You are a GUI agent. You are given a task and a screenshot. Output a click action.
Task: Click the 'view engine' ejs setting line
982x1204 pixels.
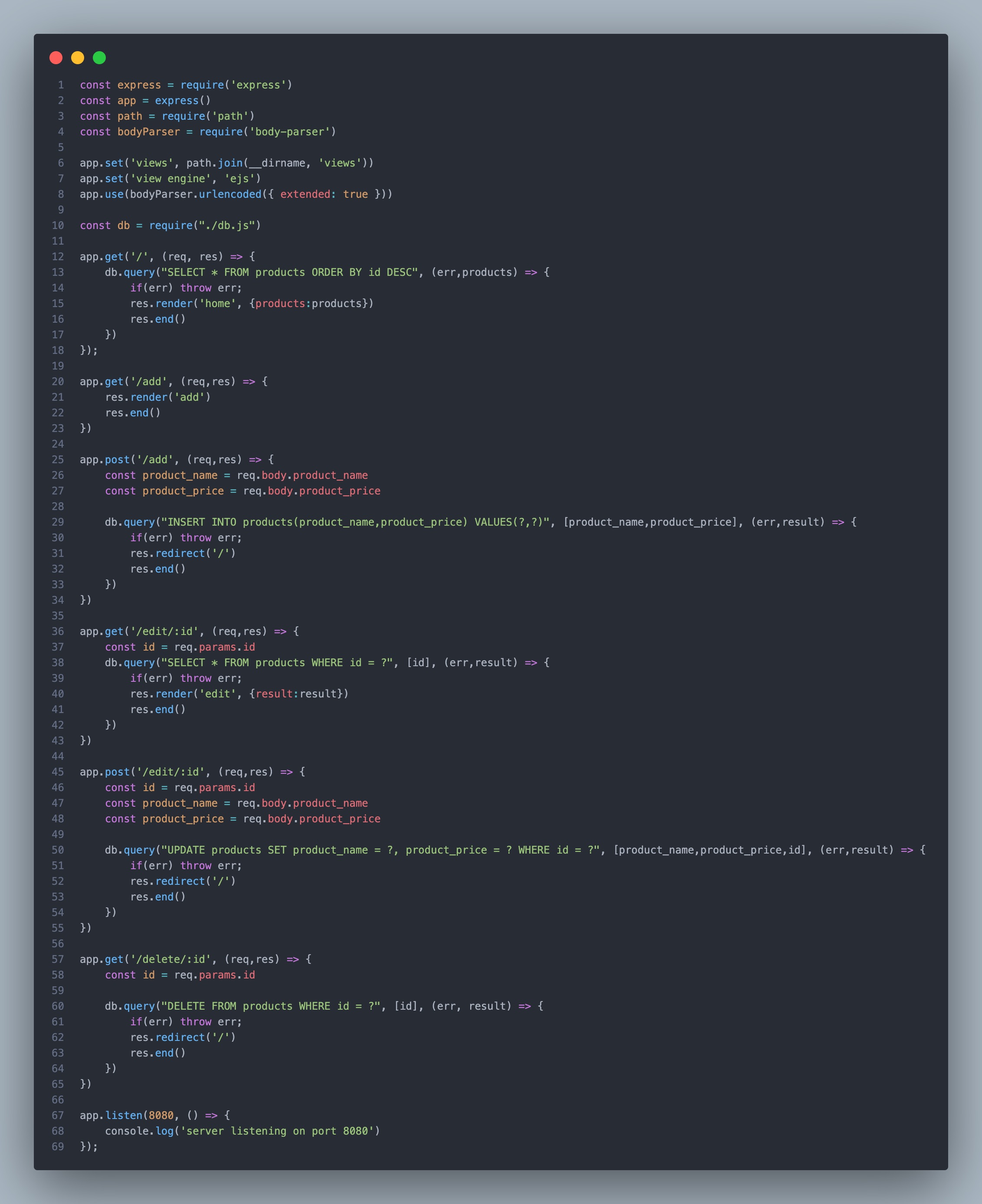pyautogui.click(x=170, y=178)
